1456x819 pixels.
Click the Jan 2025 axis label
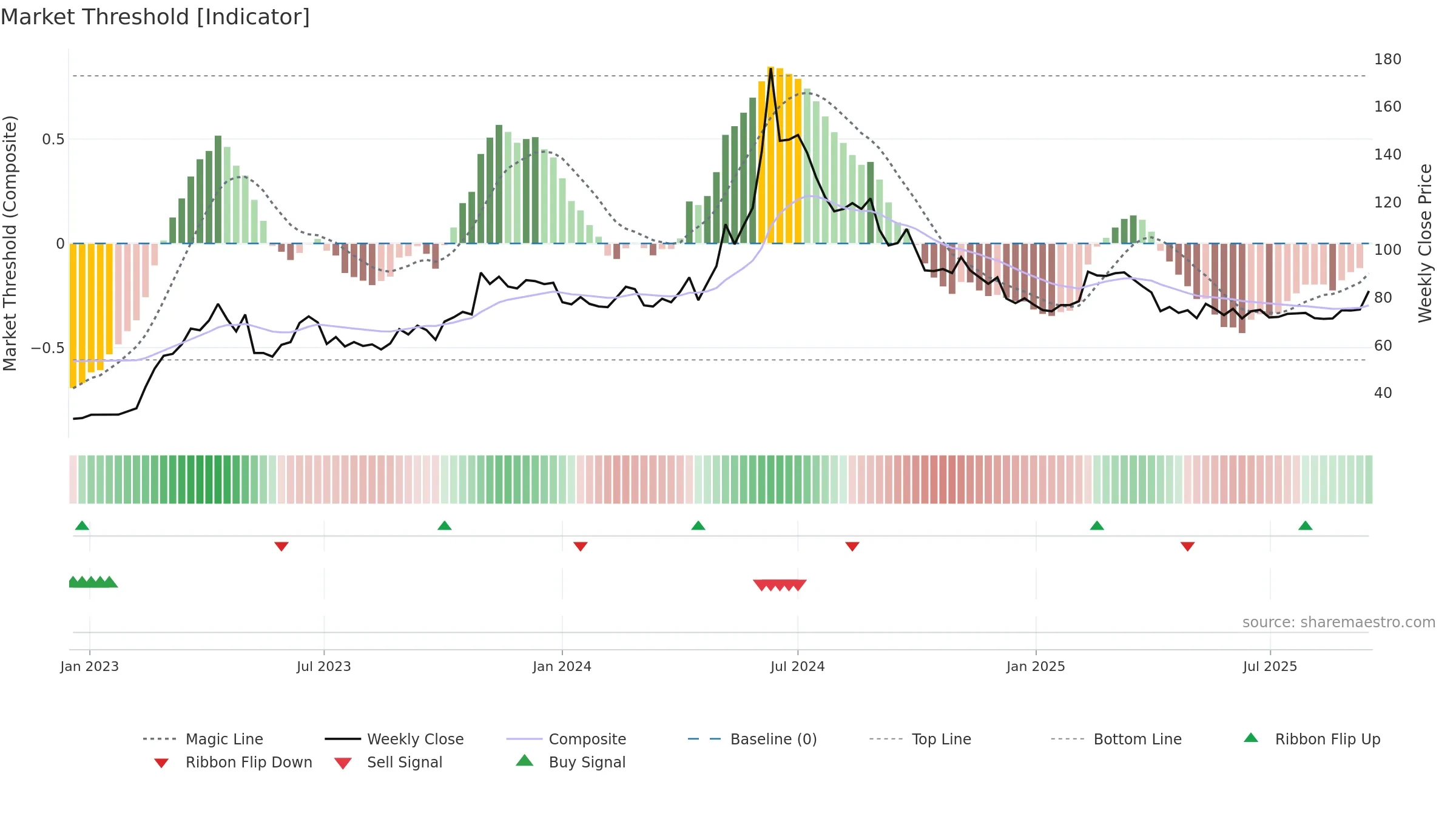1036,666
